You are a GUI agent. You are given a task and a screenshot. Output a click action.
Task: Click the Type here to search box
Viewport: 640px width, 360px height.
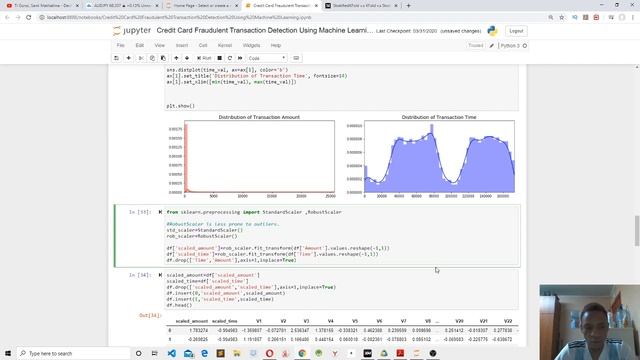pyautogui.click(x=73, y=353)
